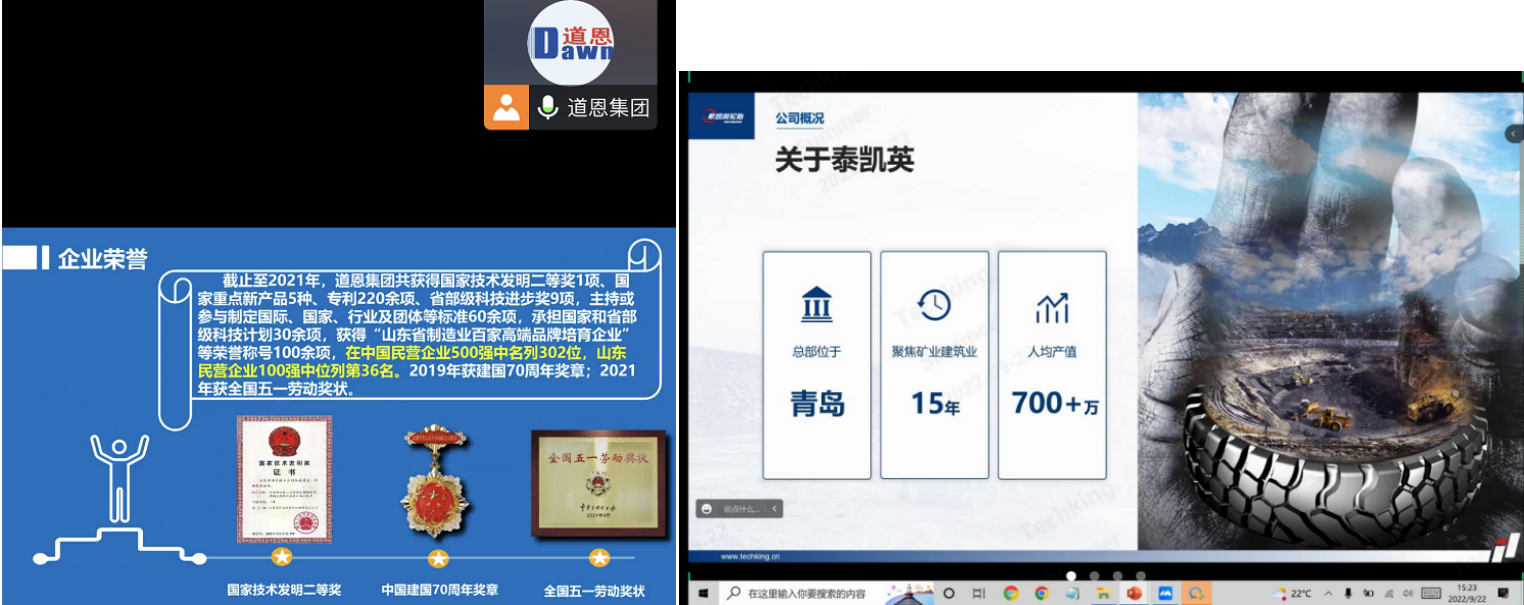Toggle the 道恩集团 microphone icon

[547, 107]
